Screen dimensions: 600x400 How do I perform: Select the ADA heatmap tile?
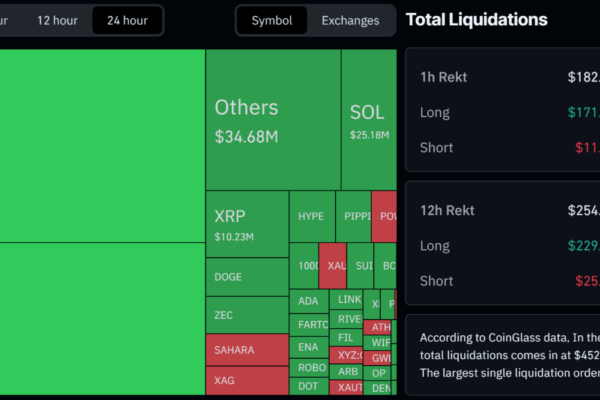(x=308, y=301)
